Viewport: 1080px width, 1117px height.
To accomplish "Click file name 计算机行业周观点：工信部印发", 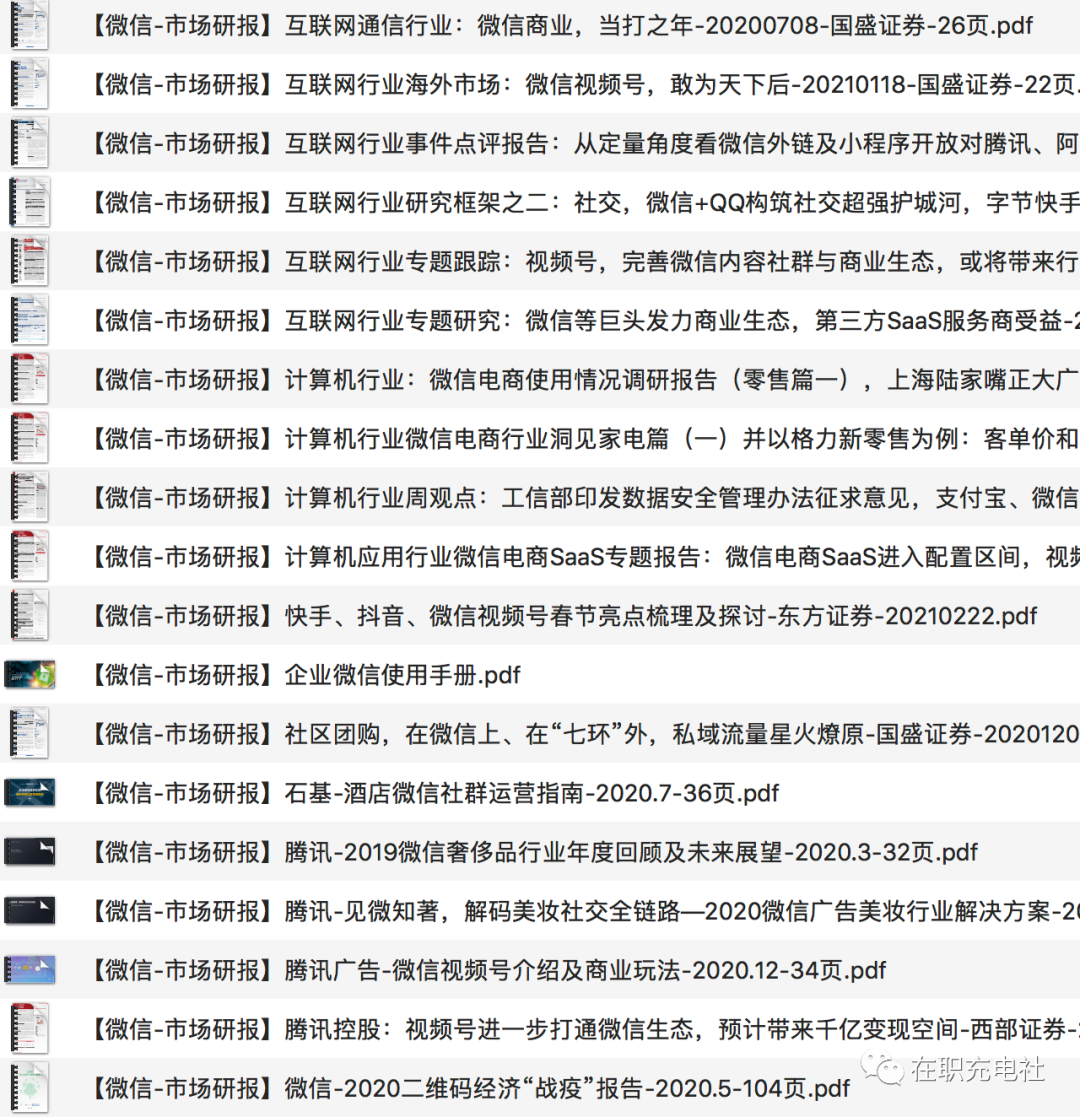I will 586,499.
